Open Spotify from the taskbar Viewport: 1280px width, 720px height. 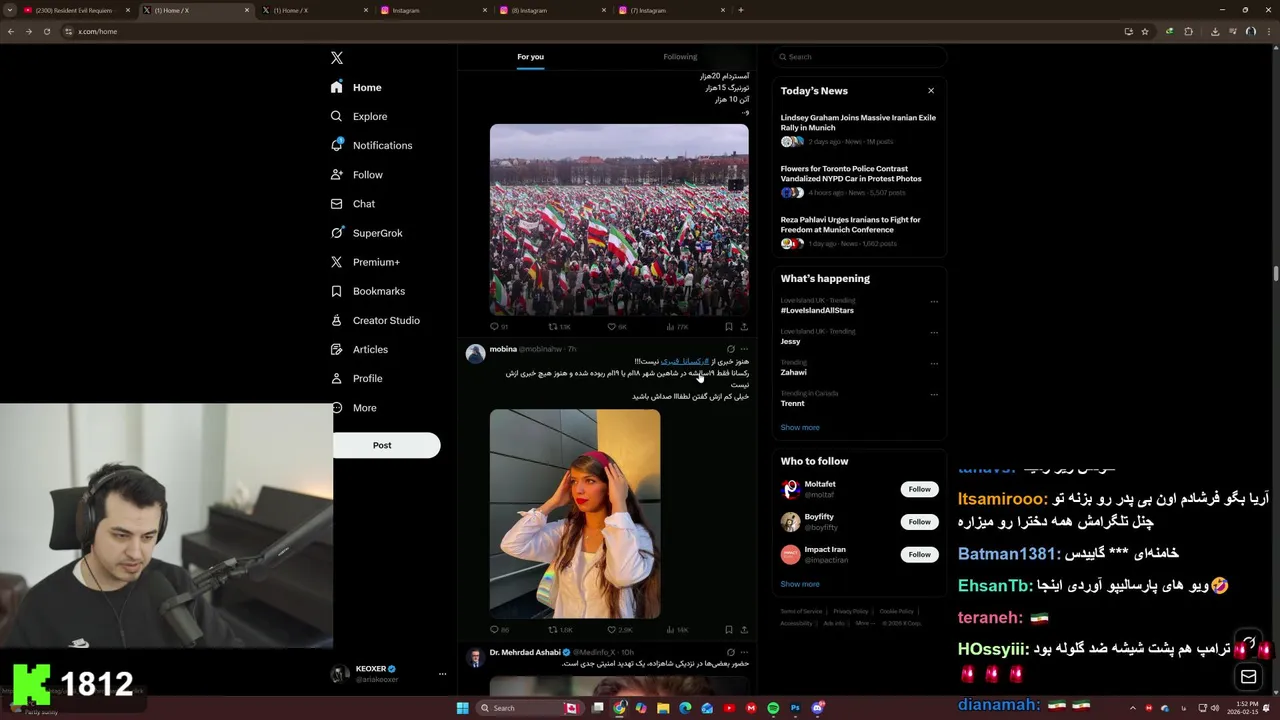(773, 708)
